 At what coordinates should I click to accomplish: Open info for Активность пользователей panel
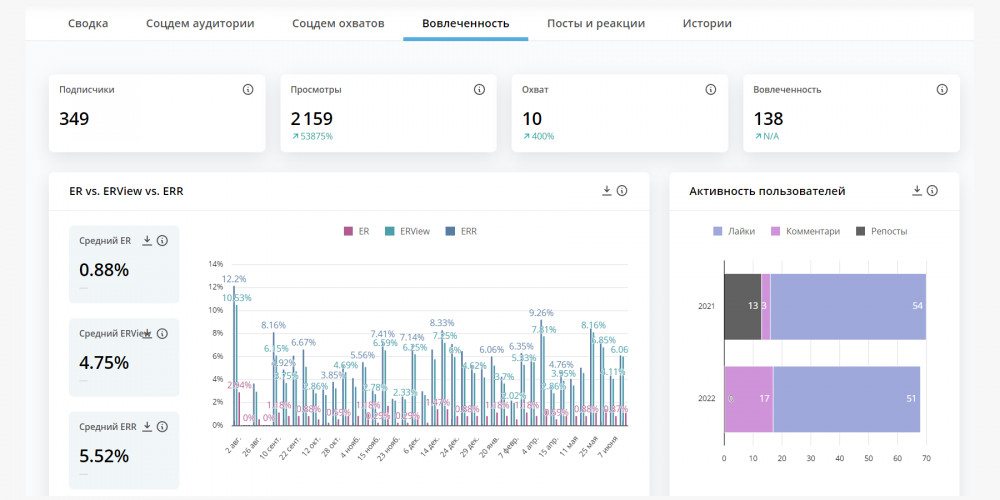coord(933,190)
